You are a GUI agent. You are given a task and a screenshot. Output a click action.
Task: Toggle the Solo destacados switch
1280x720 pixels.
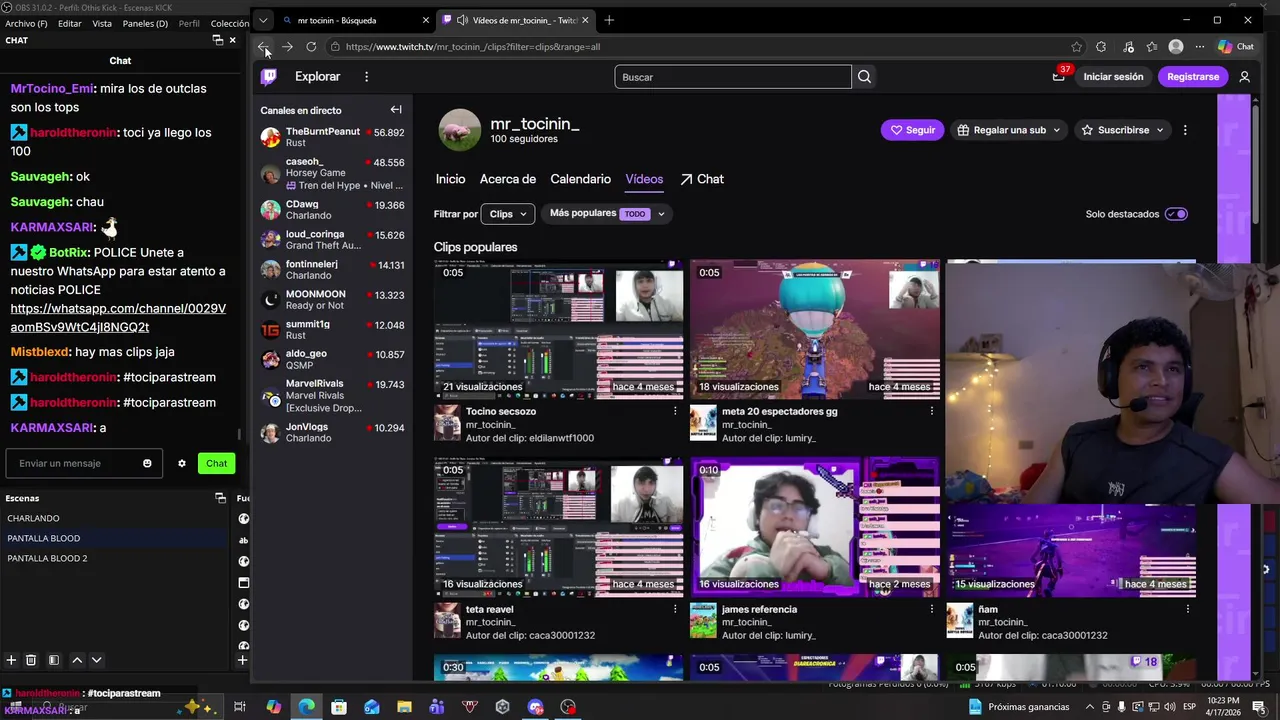1176,214
